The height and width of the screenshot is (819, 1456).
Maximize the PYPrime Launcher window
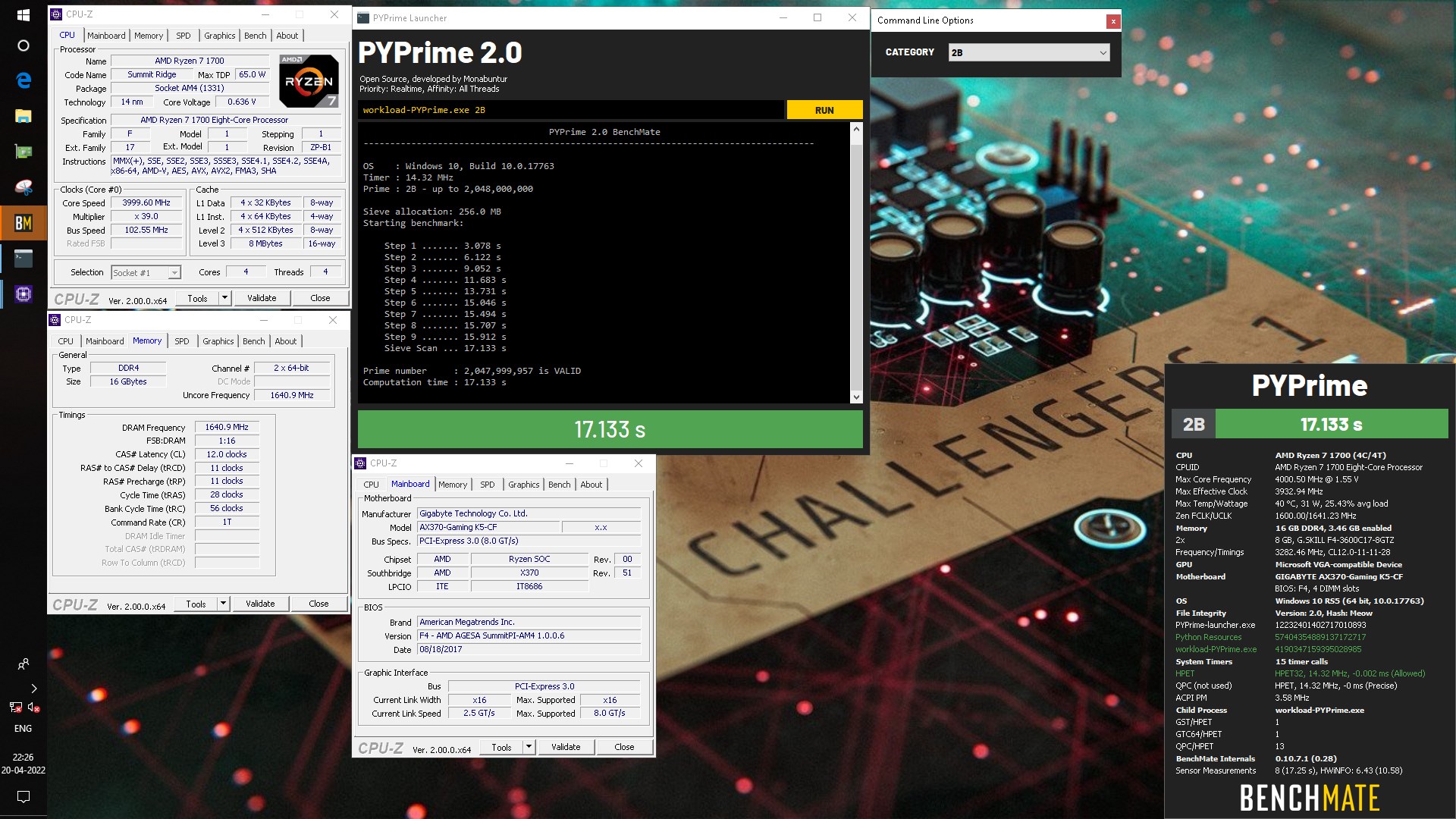817,18
